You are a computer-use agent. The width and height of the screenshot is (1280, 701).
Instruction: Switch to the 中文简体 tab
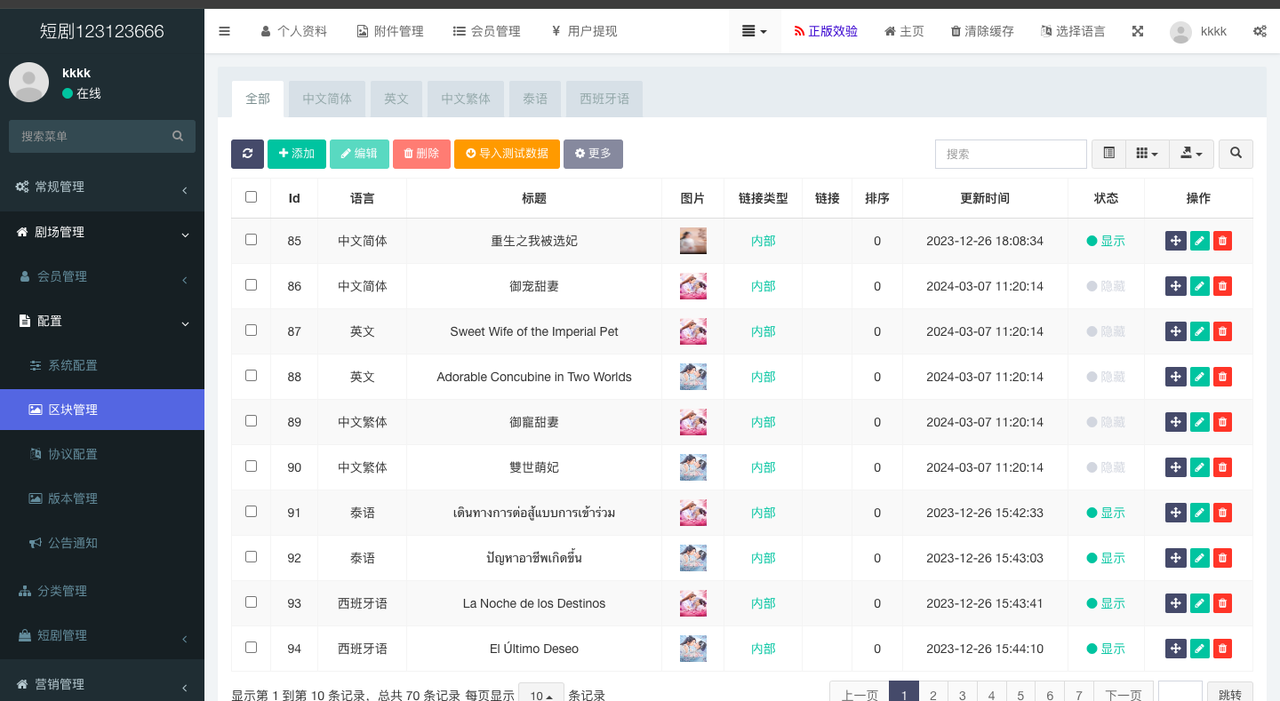click(327, 99)
